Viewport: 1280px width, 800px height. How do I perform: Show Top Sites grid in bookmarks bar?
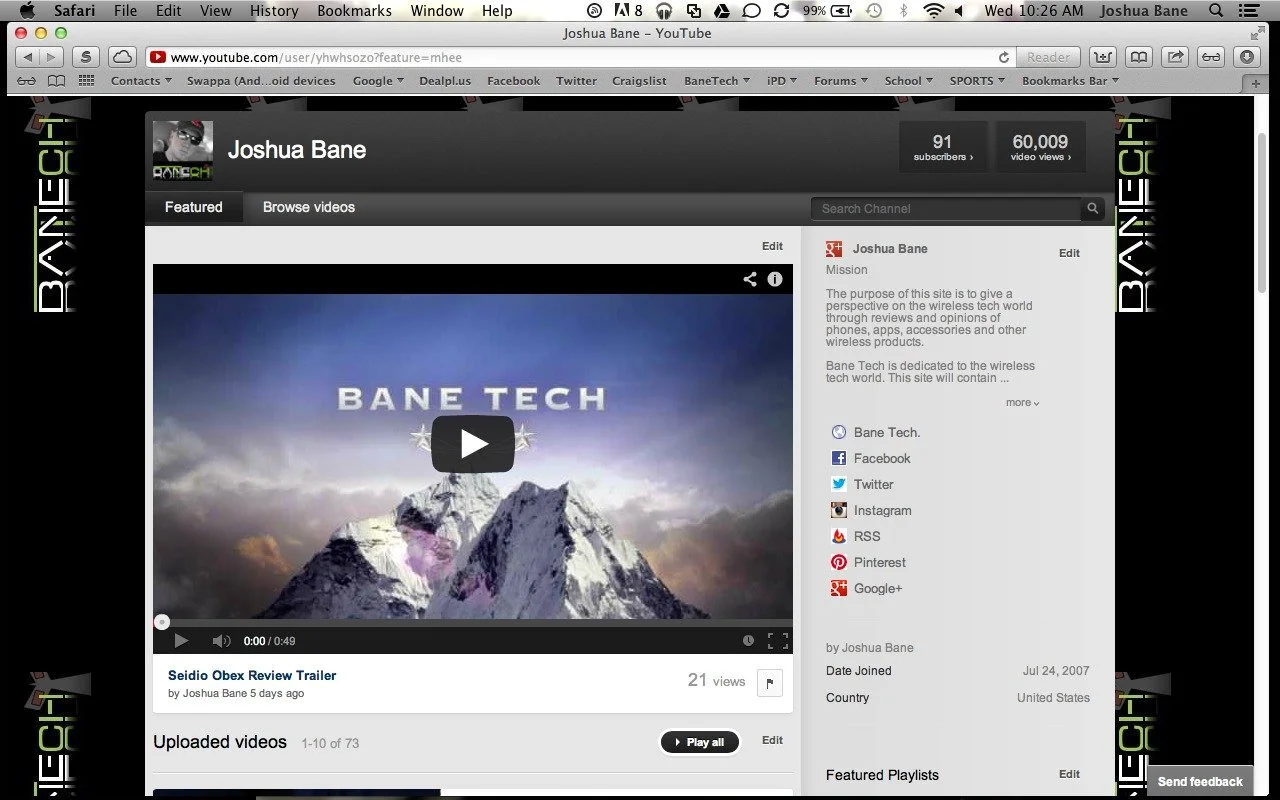tap(86, 81)
